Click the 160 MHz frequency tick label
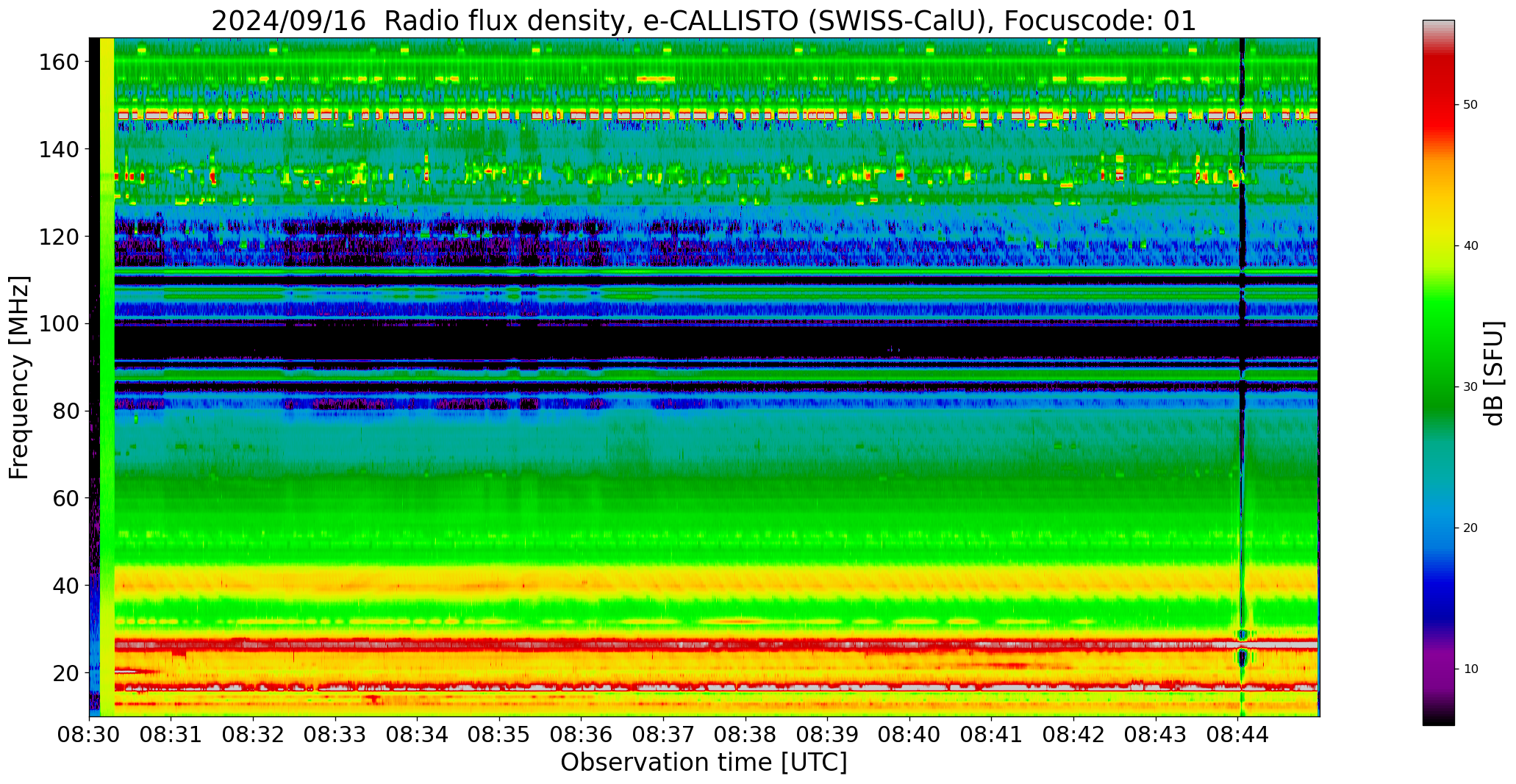The width and height of the screenshot is (1516, 784). click(58, 62)
